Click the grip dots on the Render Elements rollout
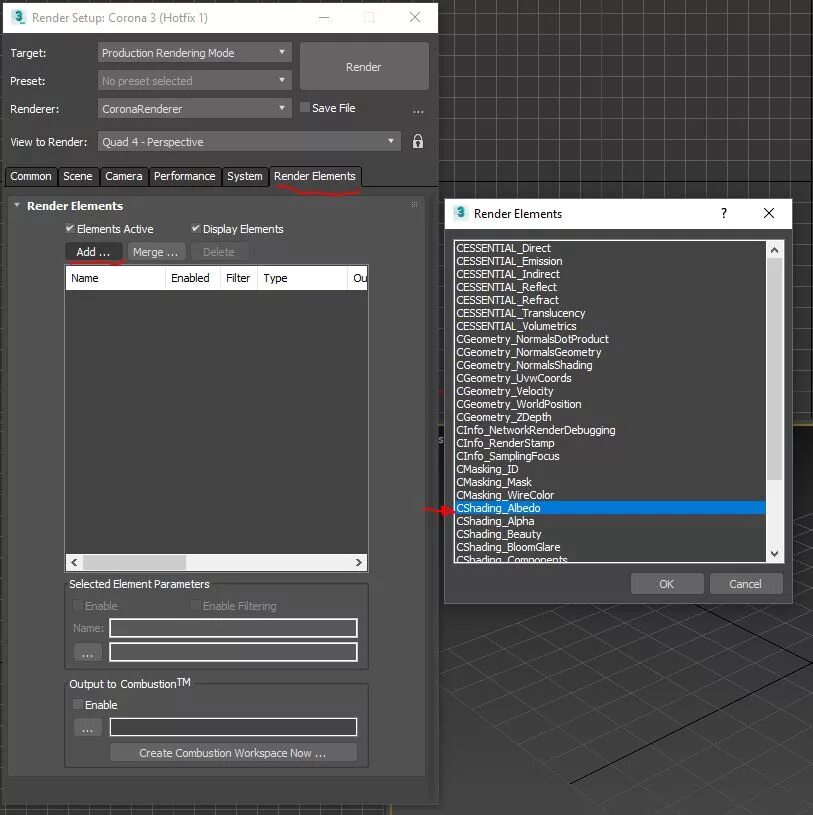The width and height of the screenshot is (813, 815). coord(413,204)
